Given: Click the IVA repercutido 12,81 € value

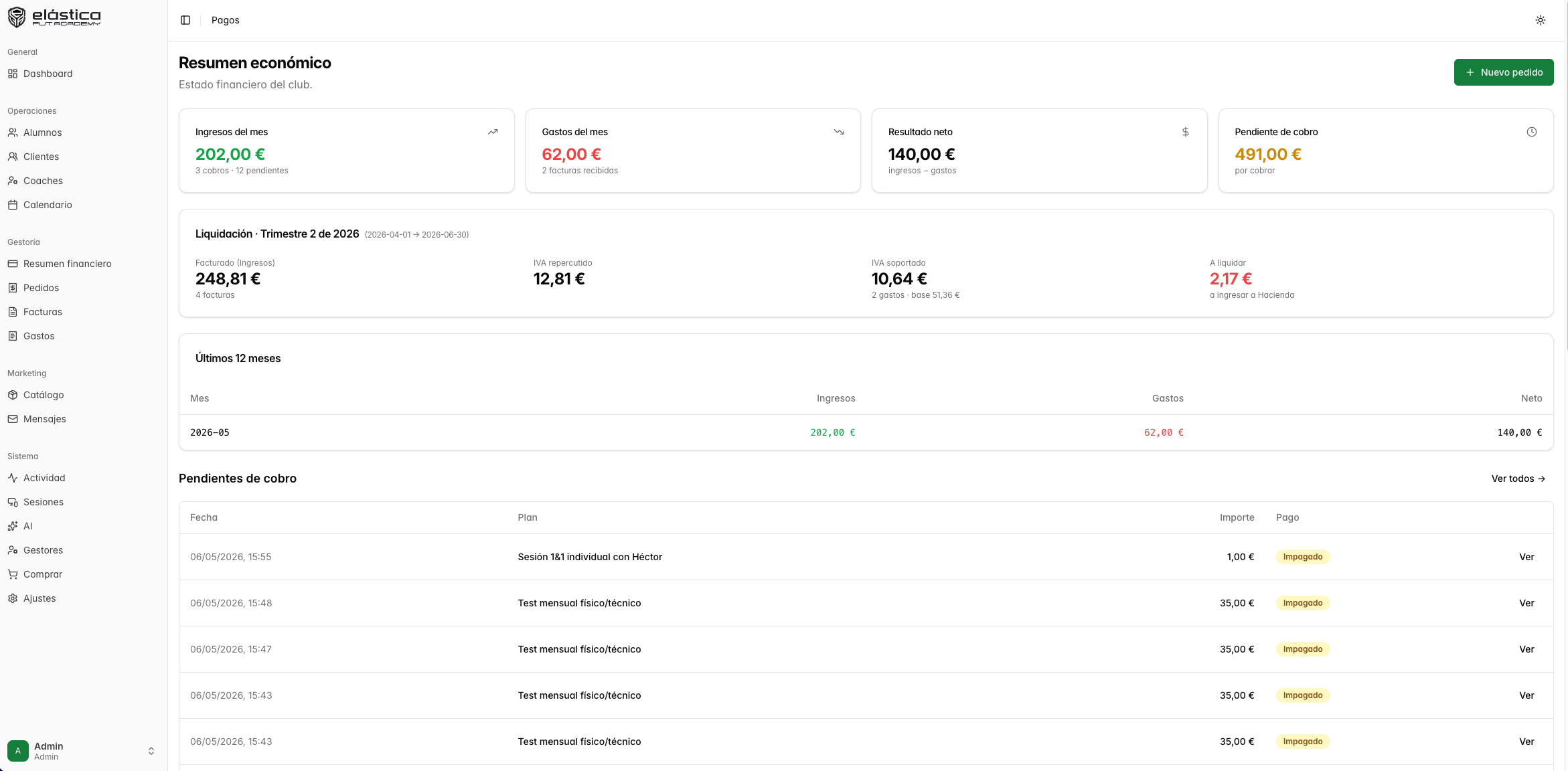Looking at the screenshot, I should pos(559,279).
